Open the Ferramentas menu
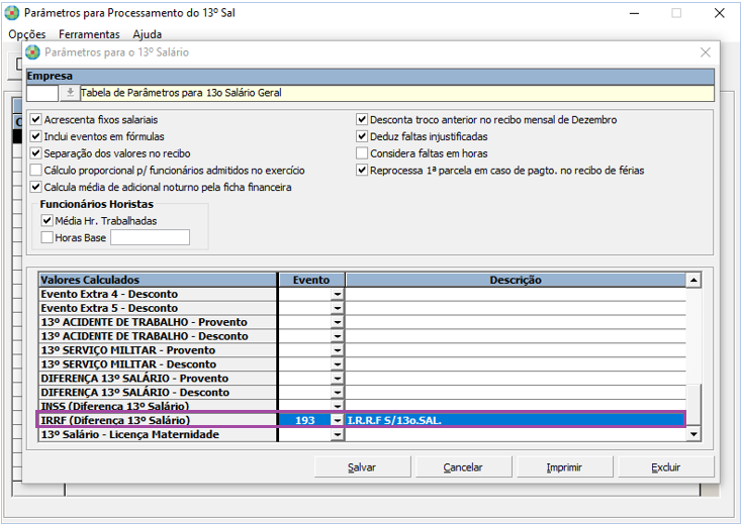The image size is (744, 528). pos(89,34)
